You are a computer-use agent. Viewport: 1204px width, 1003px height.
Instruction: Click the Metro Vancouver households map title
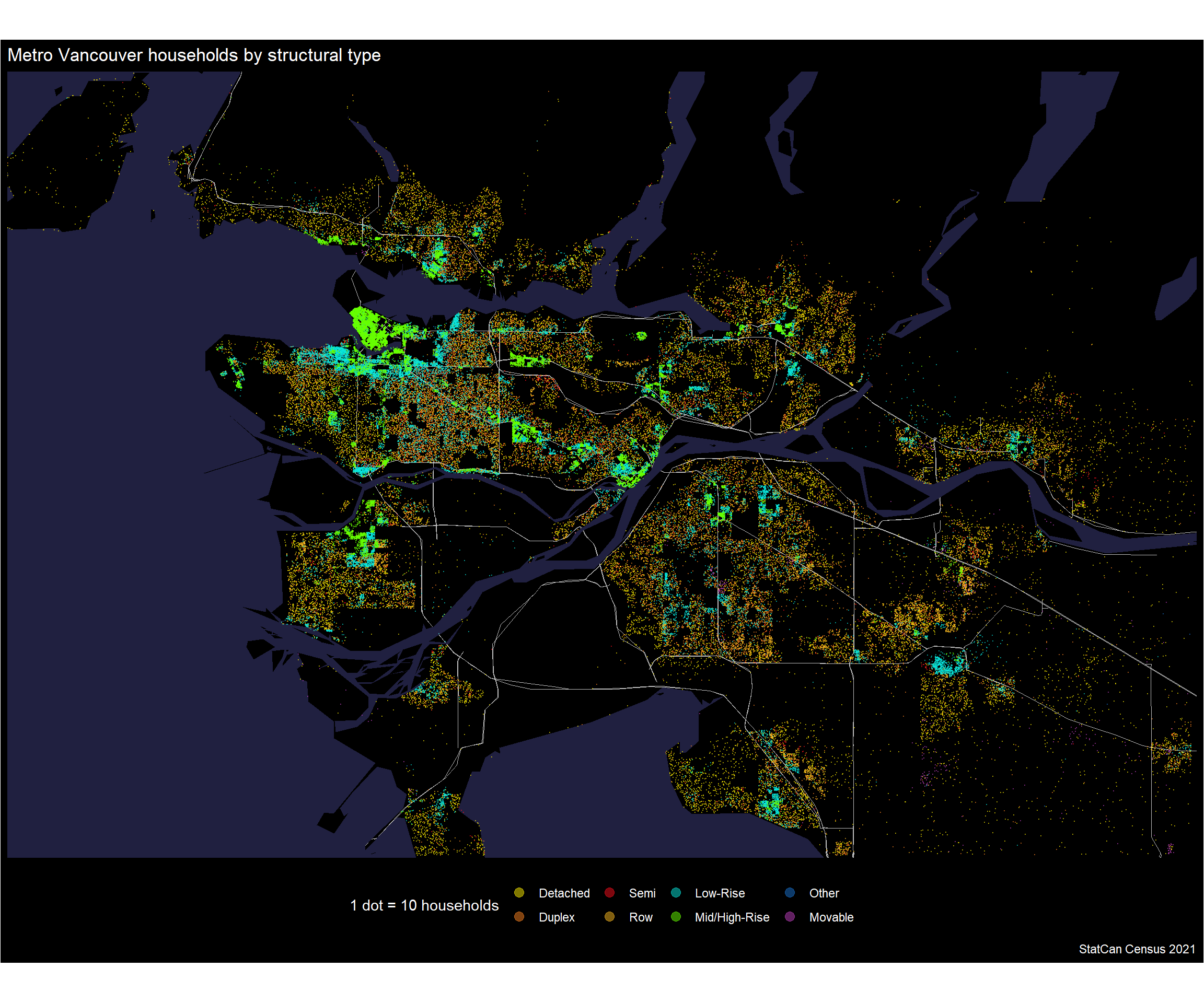194,55
